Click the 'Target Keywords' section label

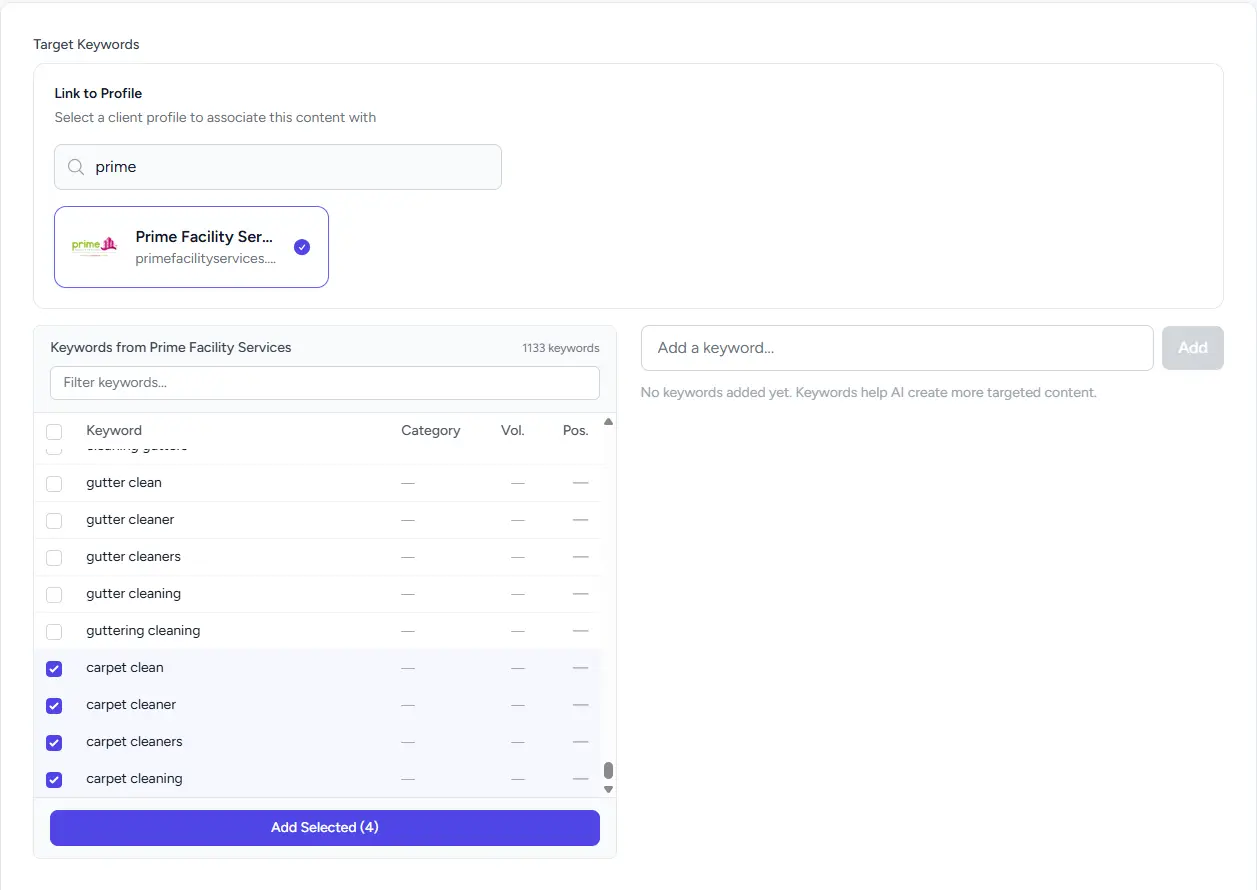(x=86, y=44)
